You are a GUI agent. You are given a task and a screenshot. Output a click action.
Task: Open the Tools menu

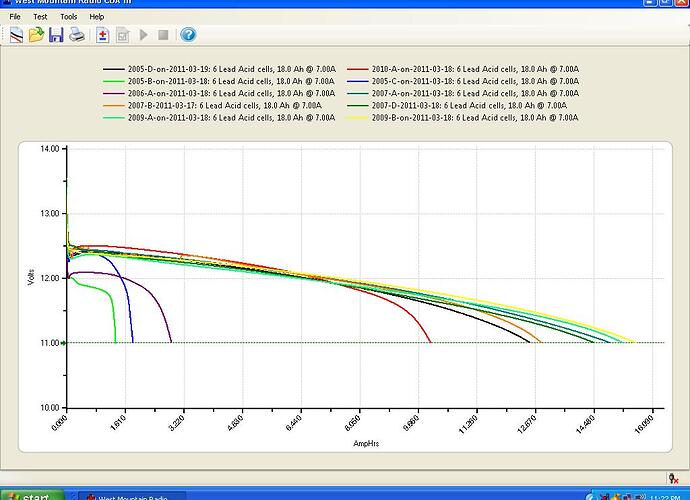pyautogui.click(x=69, y=17)
